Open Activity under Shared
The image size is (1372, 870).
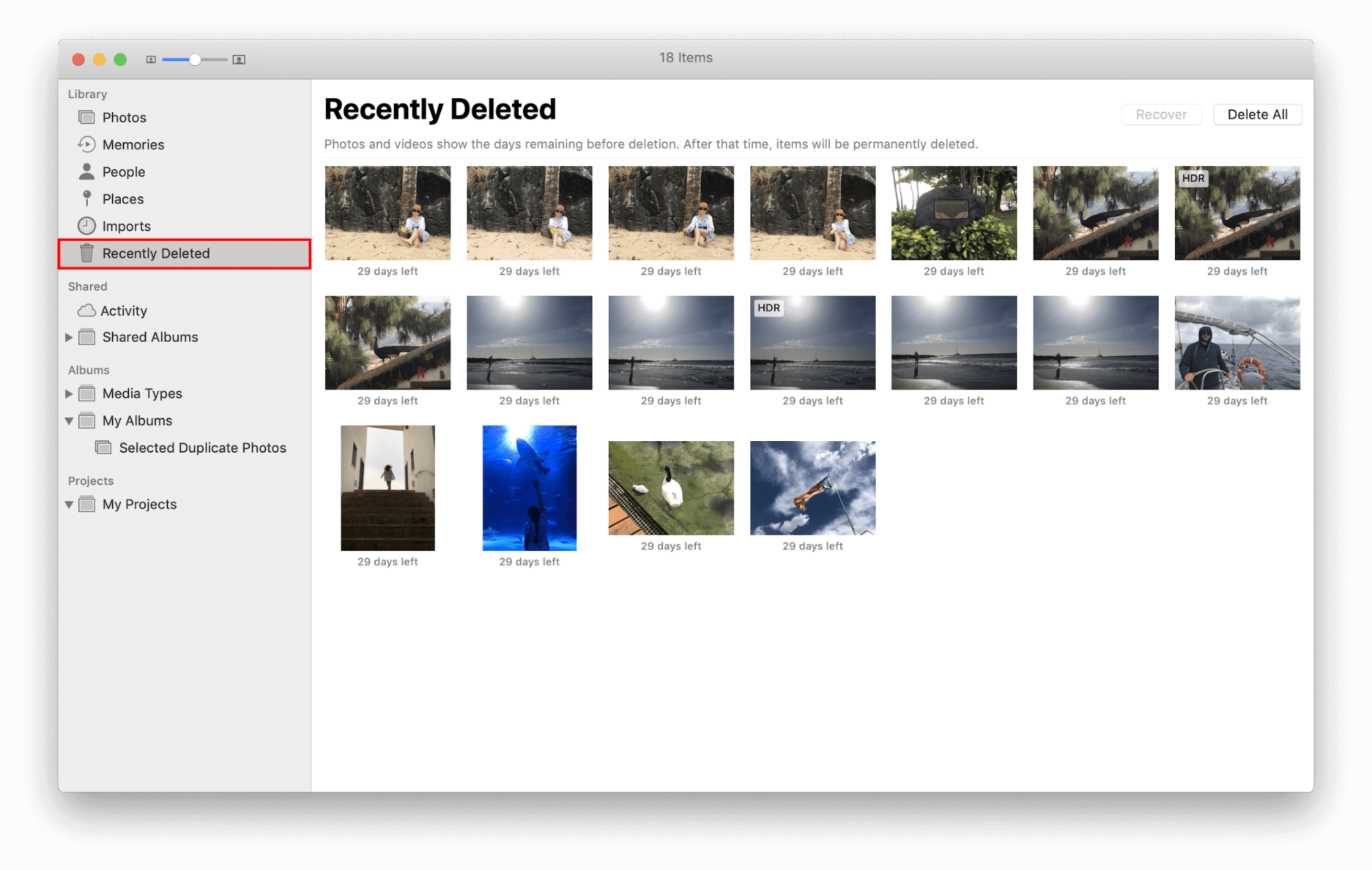click(x=184, y=311)
